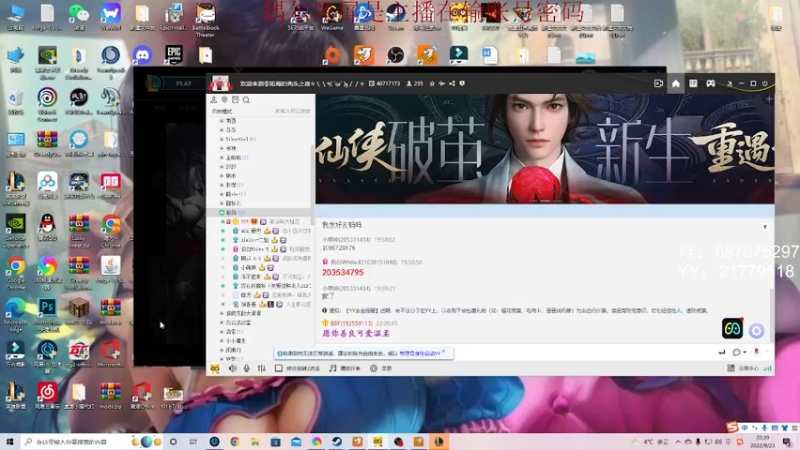Open the blue settings gear in chat
The width and height of the screenshot is (800, 450).
coord(756,331)
